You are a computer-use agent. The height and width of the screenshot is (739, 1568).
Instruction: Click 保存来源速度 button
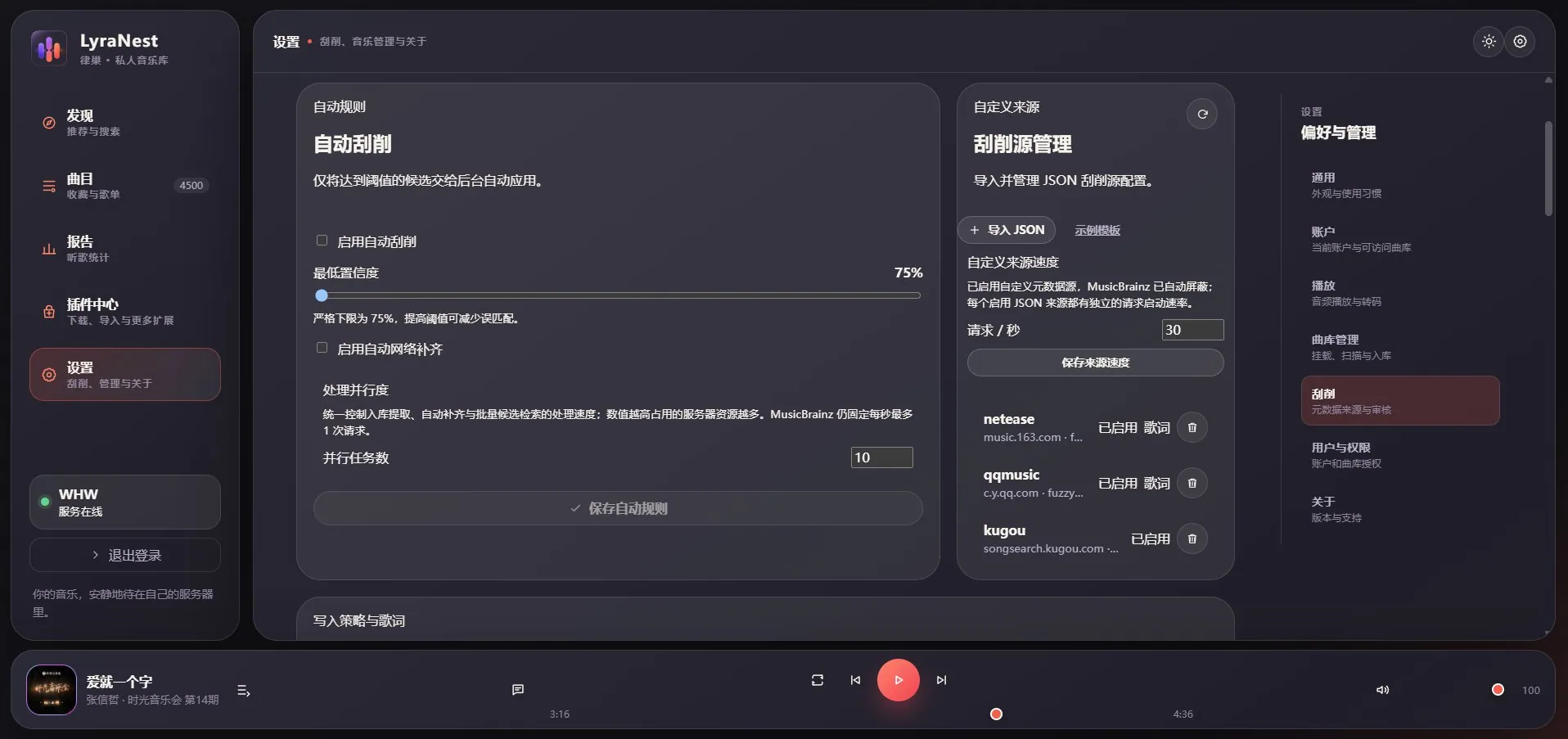1095,363
